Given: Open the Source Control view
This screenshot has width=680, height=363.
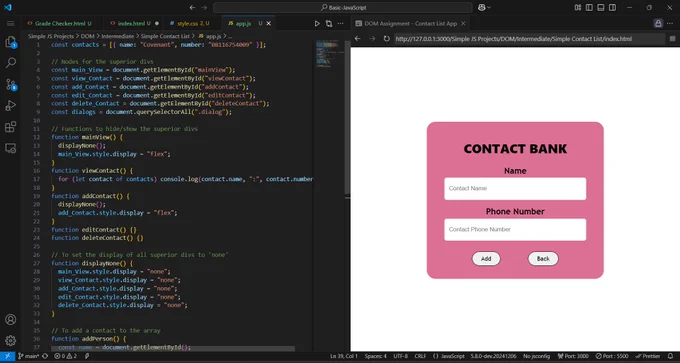Looking at the screenshot, I should click(x=10, y=85).
